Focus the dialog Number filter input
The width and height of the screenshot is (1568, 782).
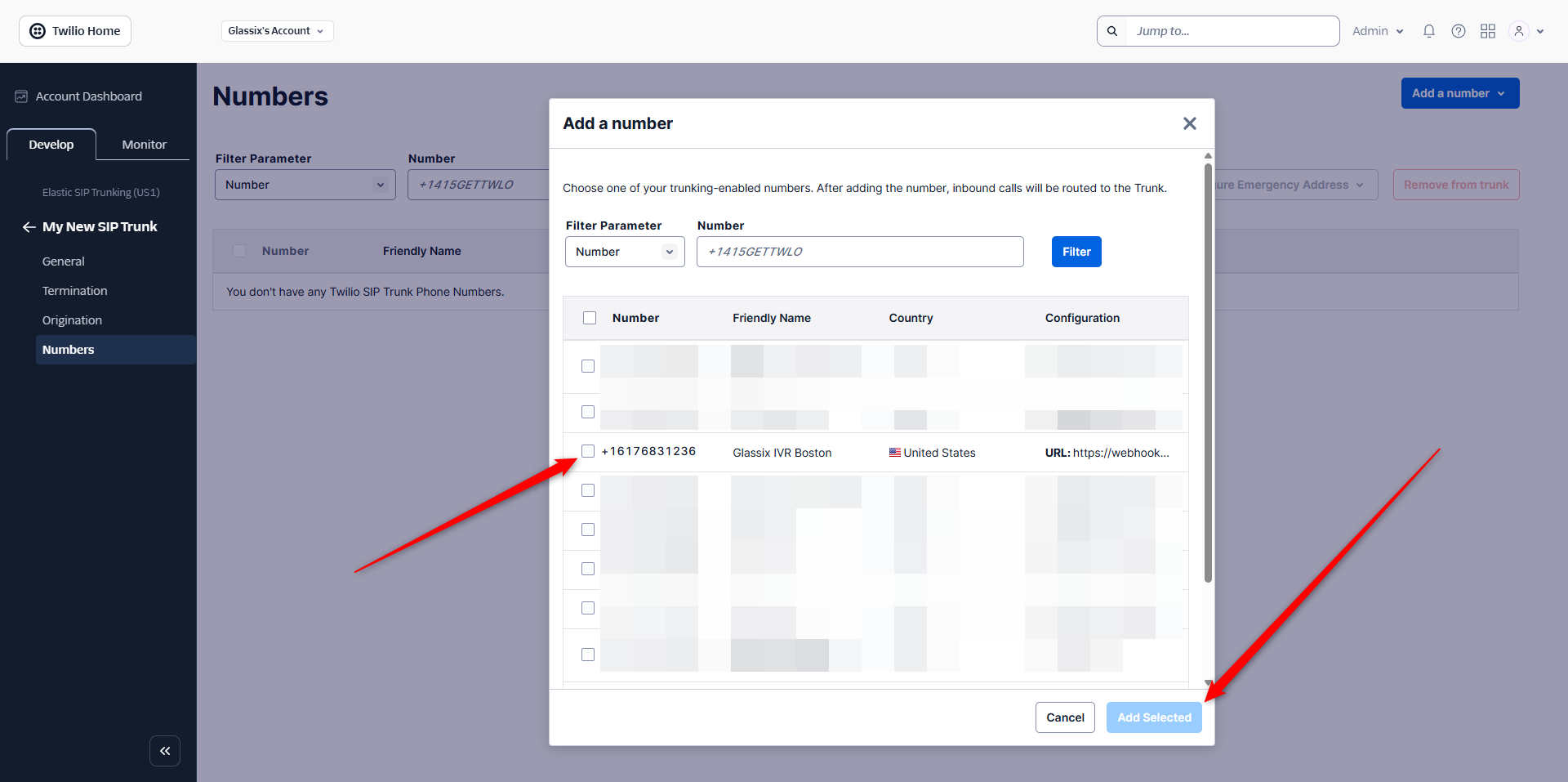click(x=860, y=252)
